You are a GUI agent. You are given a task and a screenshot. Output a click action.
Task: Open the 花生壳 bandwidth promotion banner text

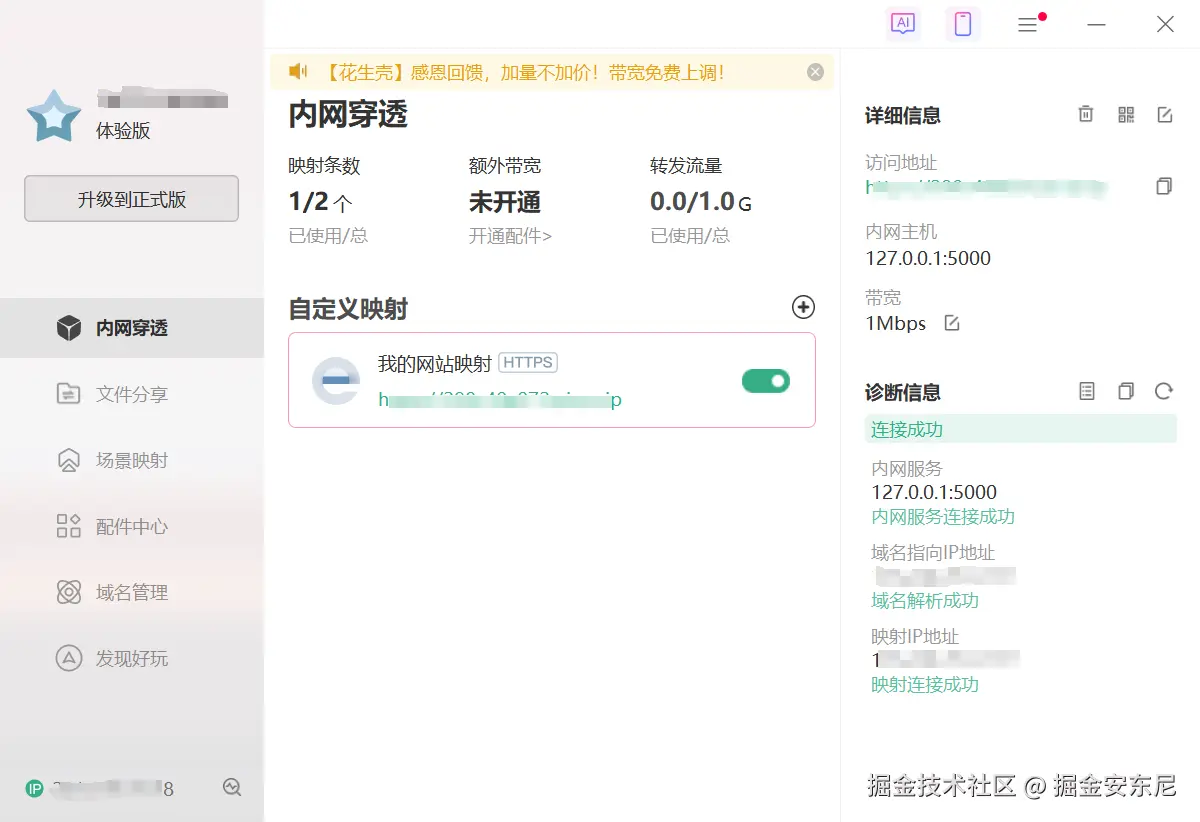[524, 73]
